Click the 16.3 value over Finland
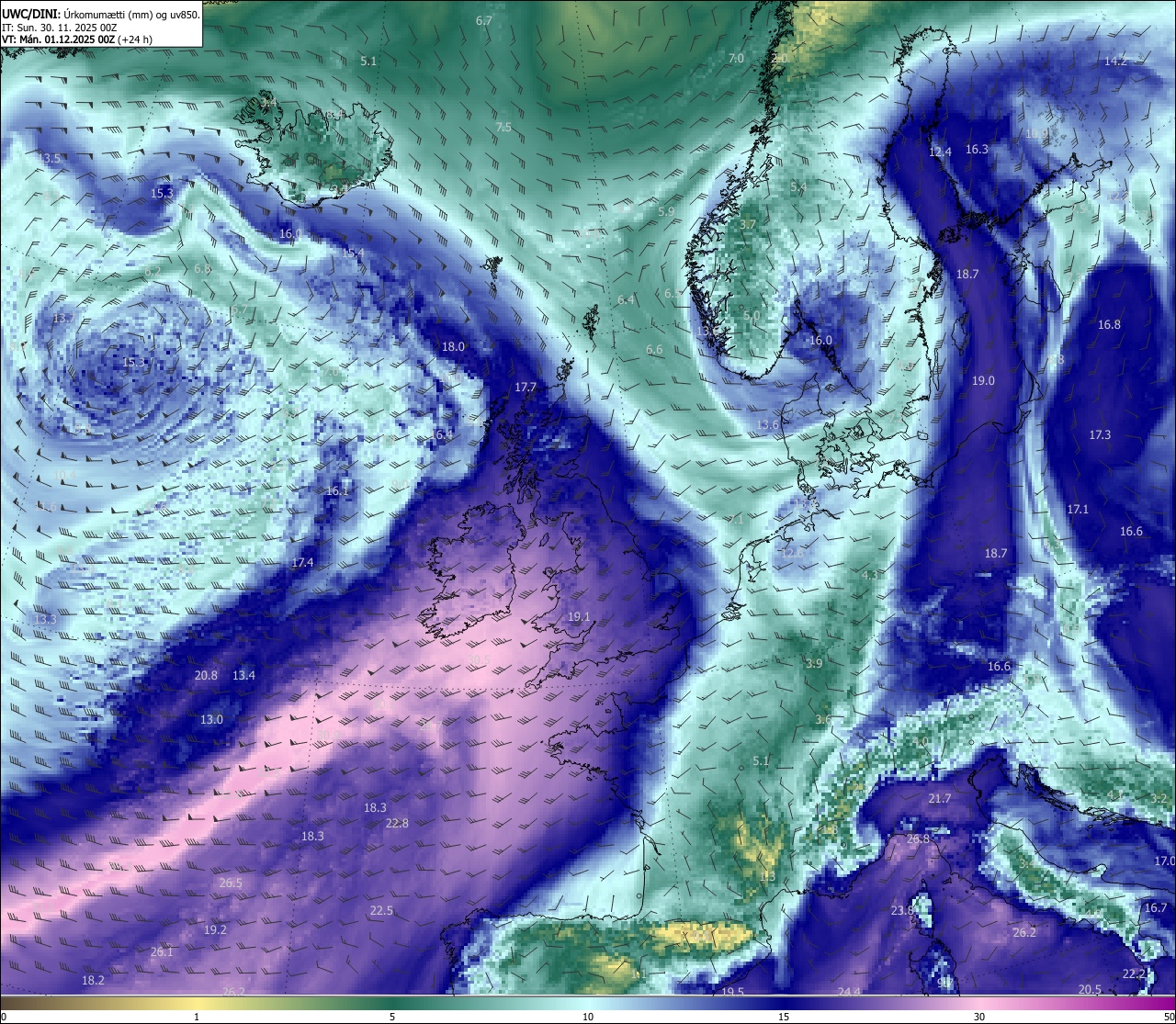1176x1024 pixels. pos(977,149)
